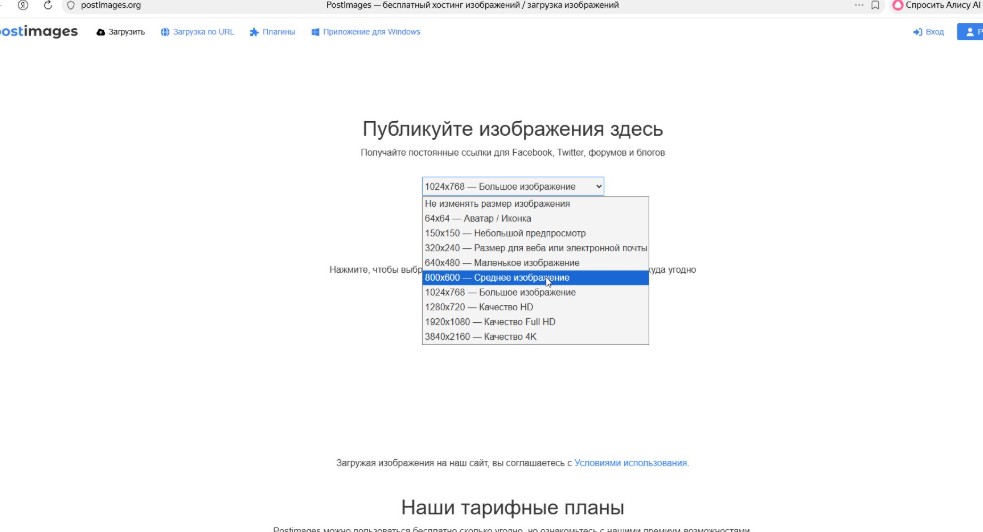Click the blue user registration button
The width and height of the screenshot is (983, 532).
pyautogui.click(x=970, y=32)
